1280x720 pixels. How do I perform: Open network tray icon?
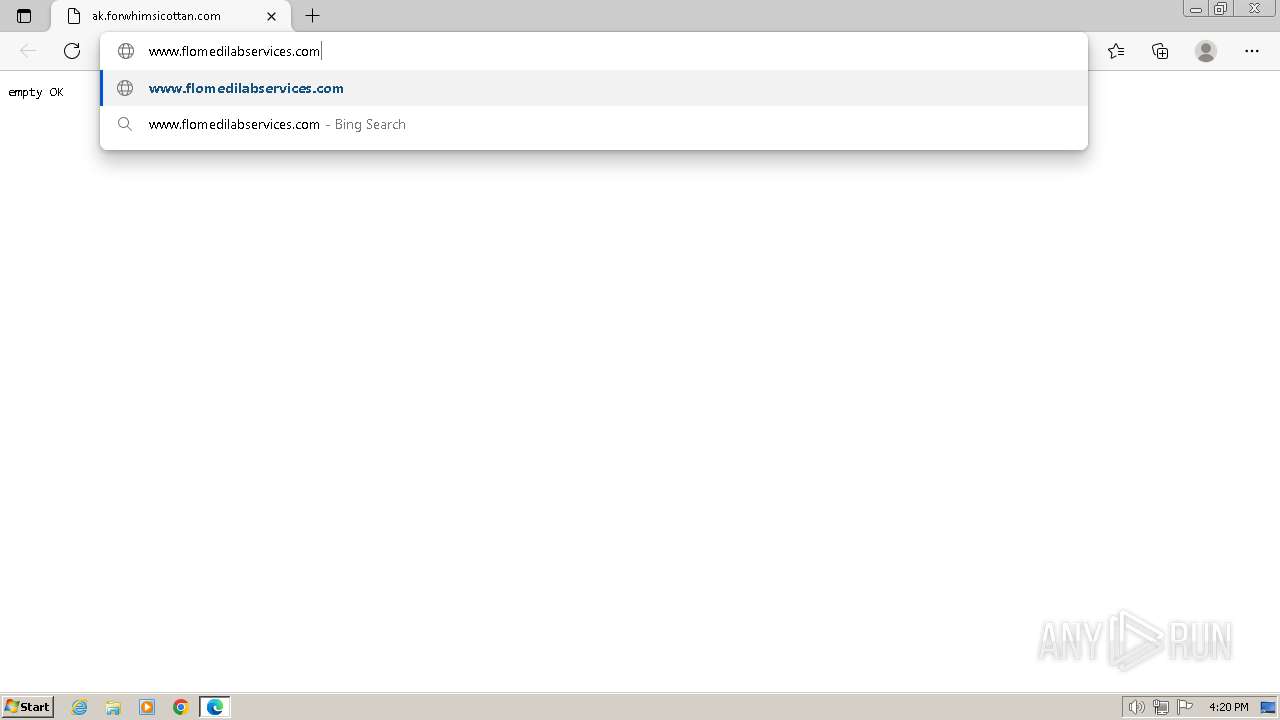coord(1160,707)
